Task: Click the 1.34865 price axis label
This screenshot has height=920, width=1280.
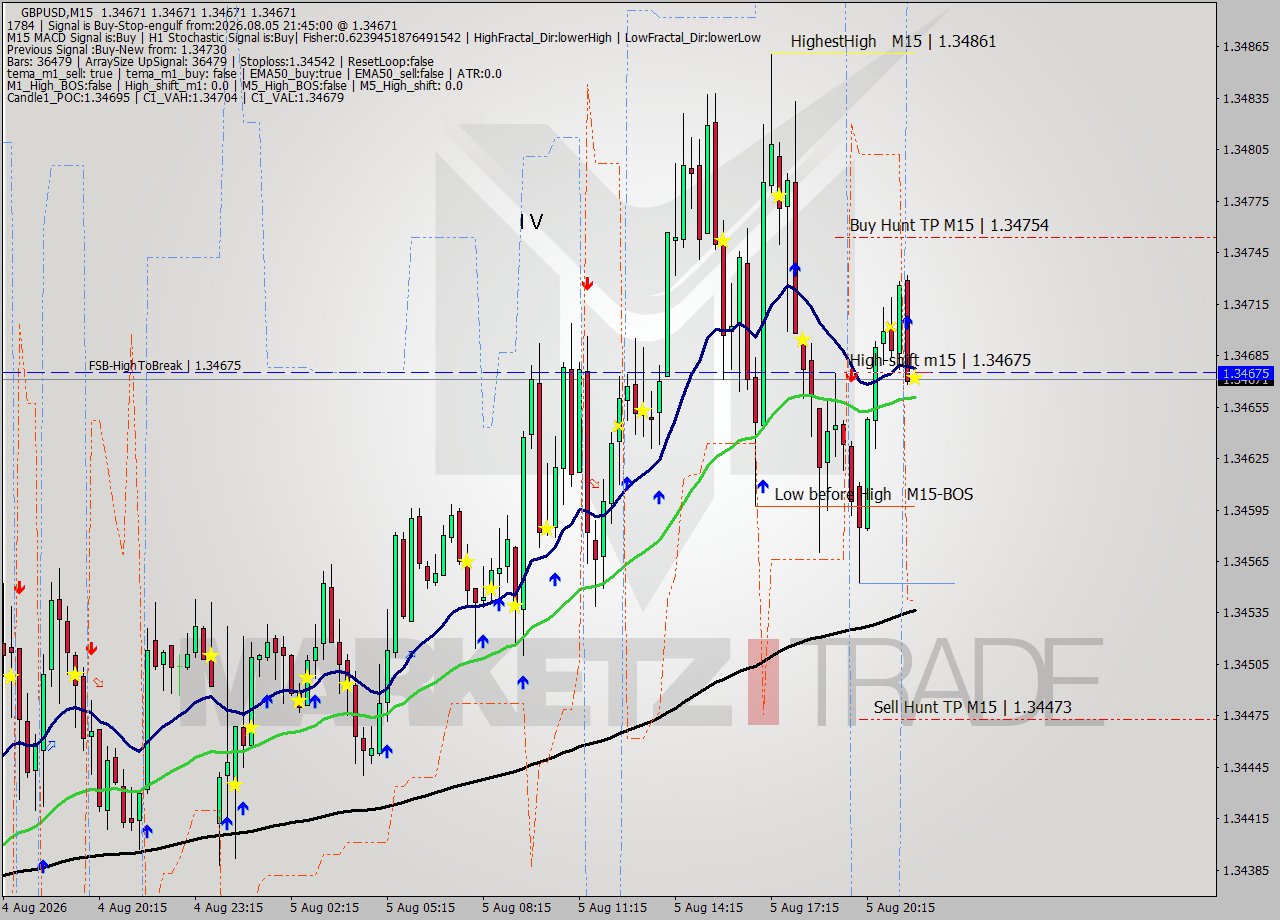Action: tap(1245, 46)
